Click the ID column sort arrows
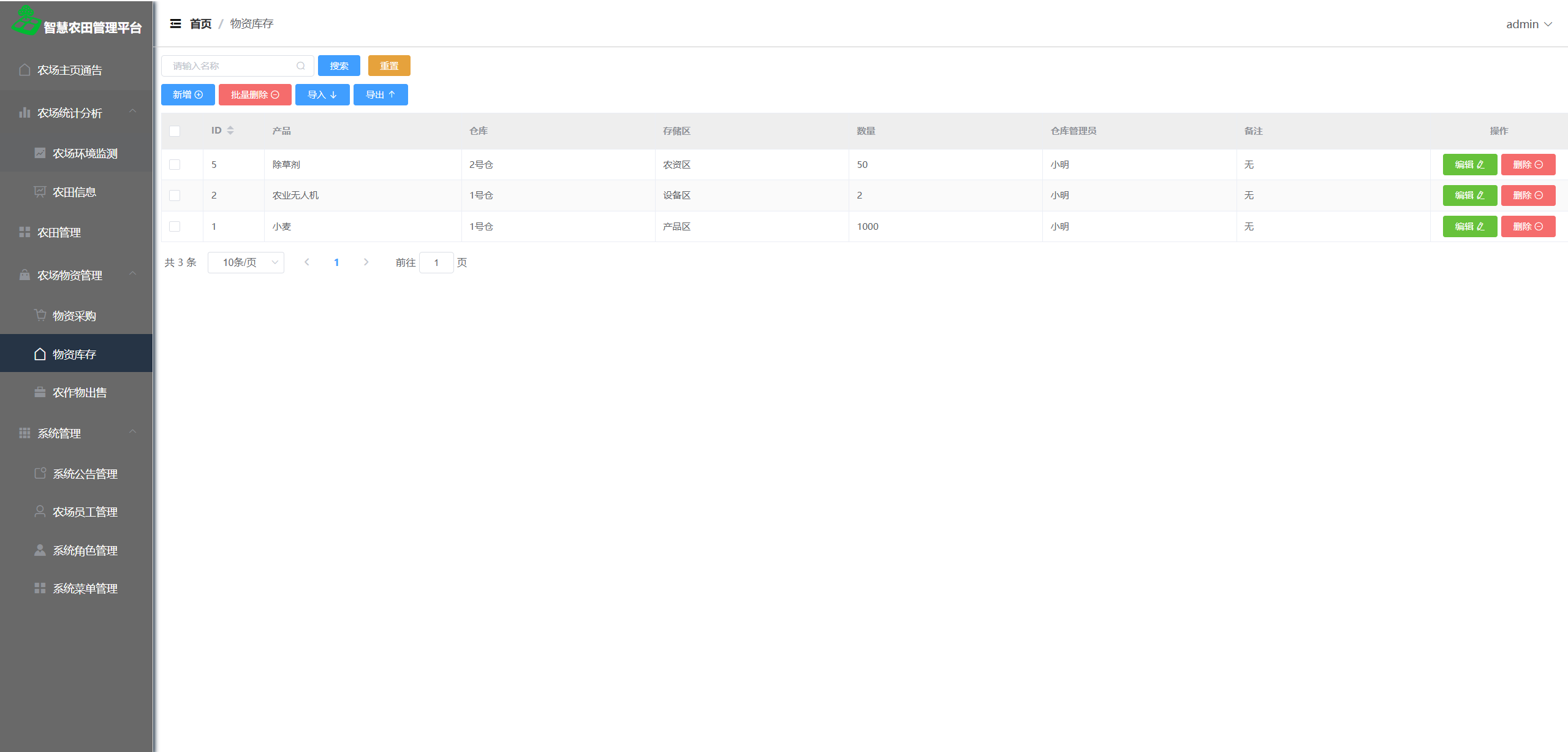Viewport: 1568px width, 752px height. tap(230, 131)
